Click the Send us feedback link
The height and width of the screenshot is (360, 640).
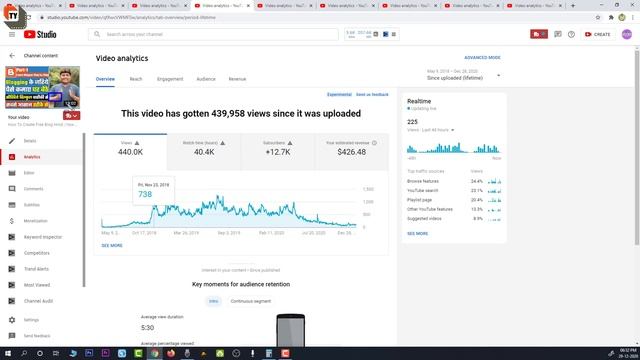[372, 95]
